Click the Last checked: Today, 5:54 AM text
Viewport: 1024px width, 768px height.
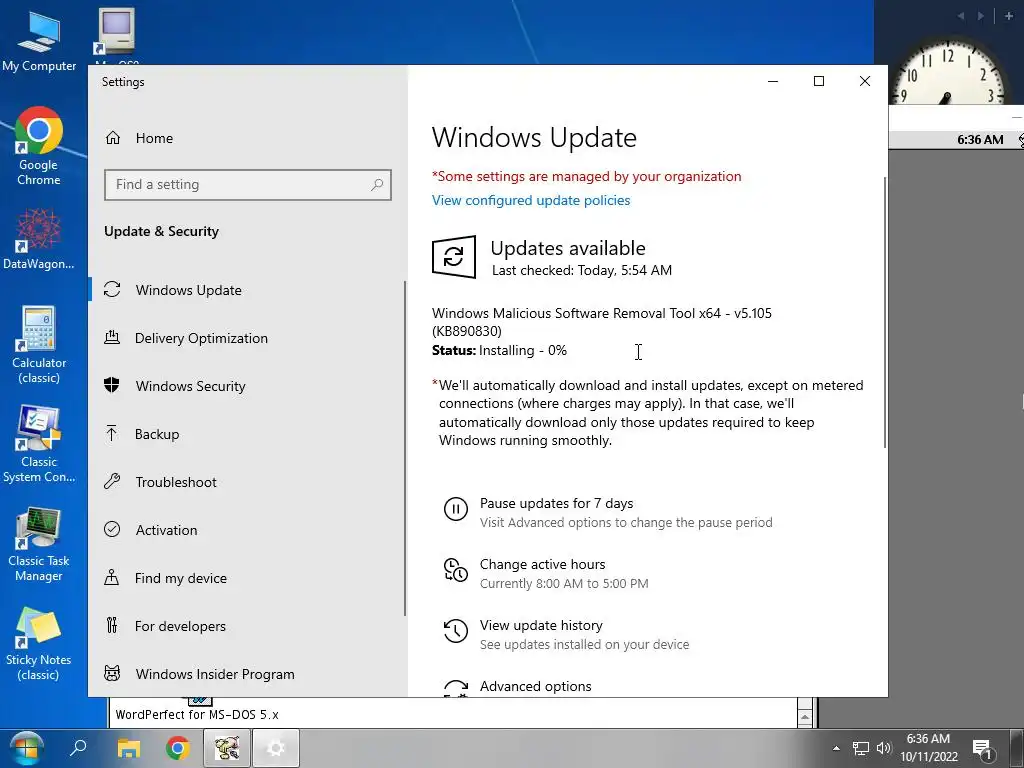pyautogui.click(x=582, y=270)
